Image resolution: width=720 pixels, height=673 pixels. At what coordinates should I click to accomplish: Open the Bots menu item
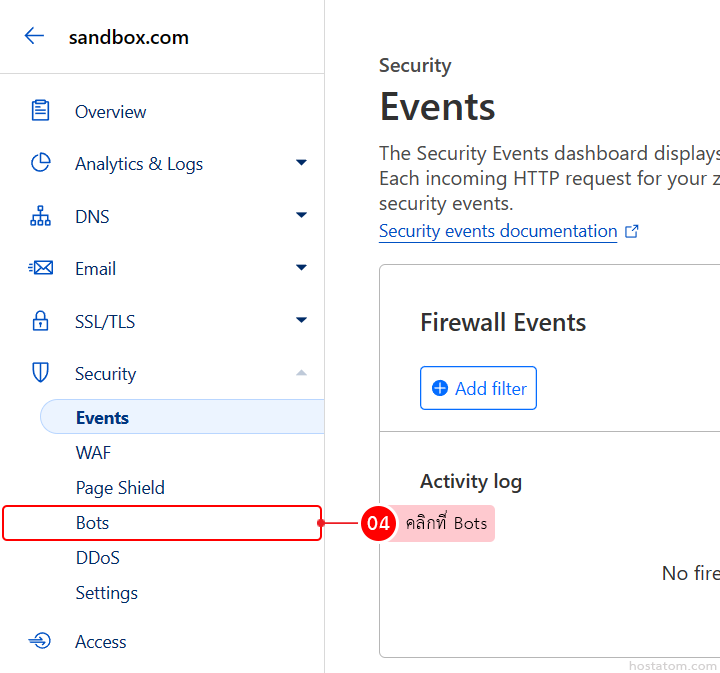92,523
